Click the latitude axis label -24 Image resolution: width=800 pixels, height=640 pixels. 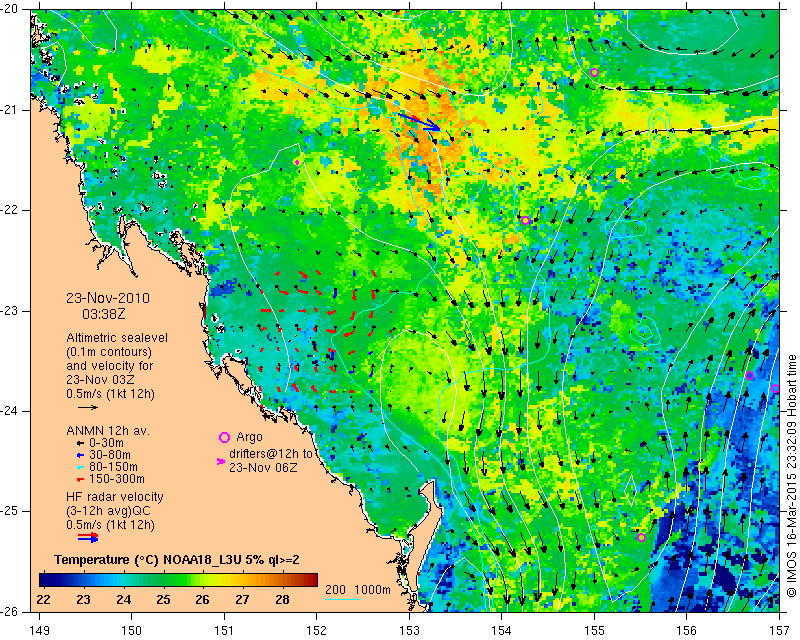11,411
